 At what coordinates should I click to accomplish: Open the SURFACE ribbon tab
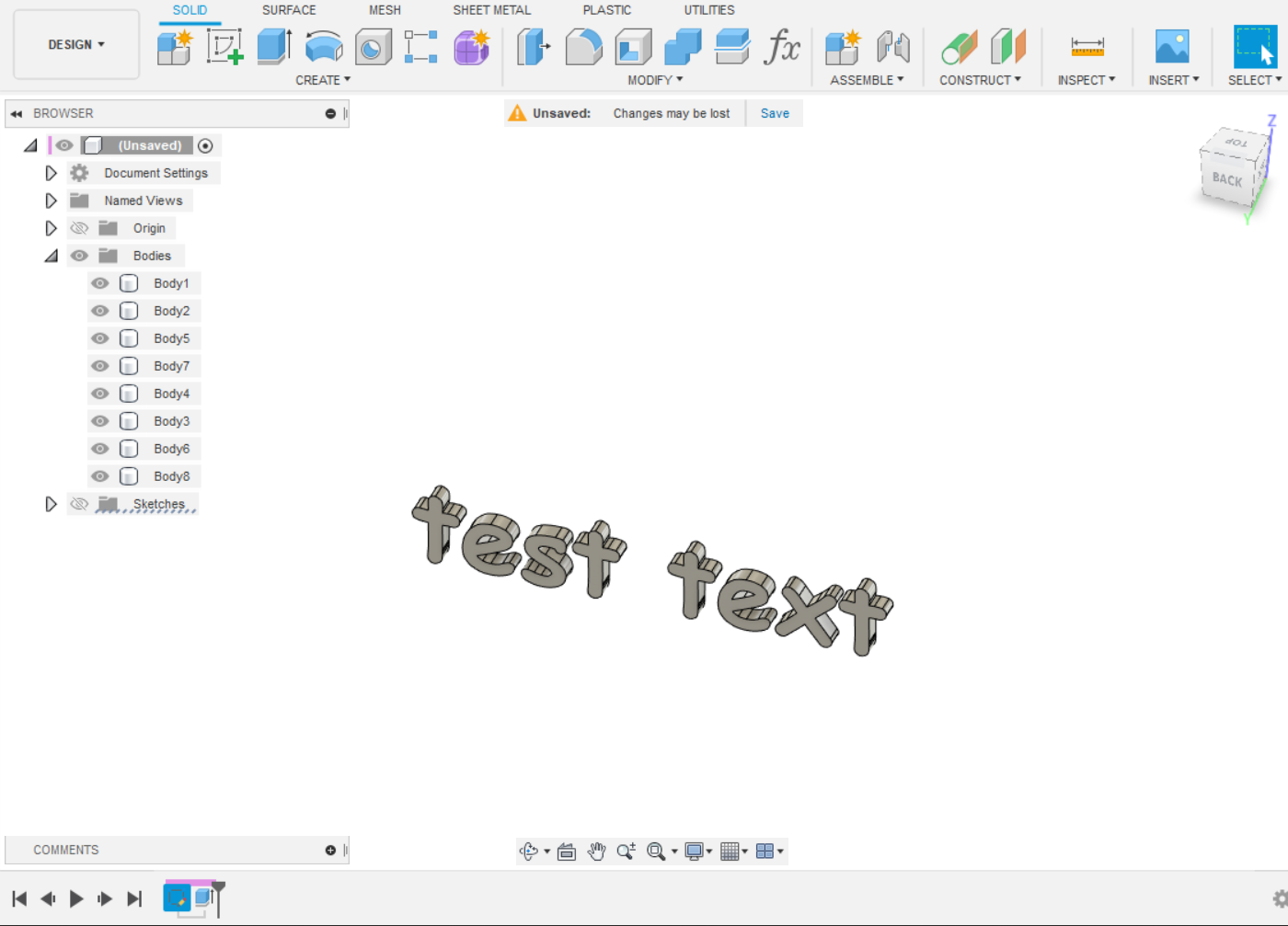288,10
